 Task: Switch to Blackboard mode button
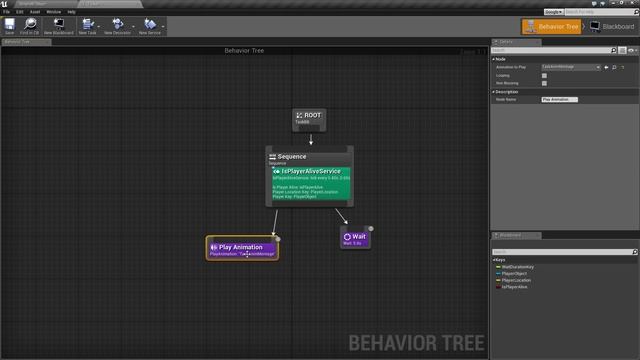click(x=613, y=27)
